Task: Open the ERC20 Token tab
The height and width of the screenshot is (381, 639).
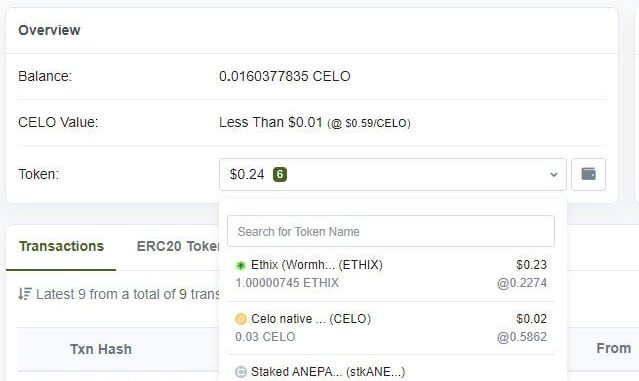Action: click(178, 246)
